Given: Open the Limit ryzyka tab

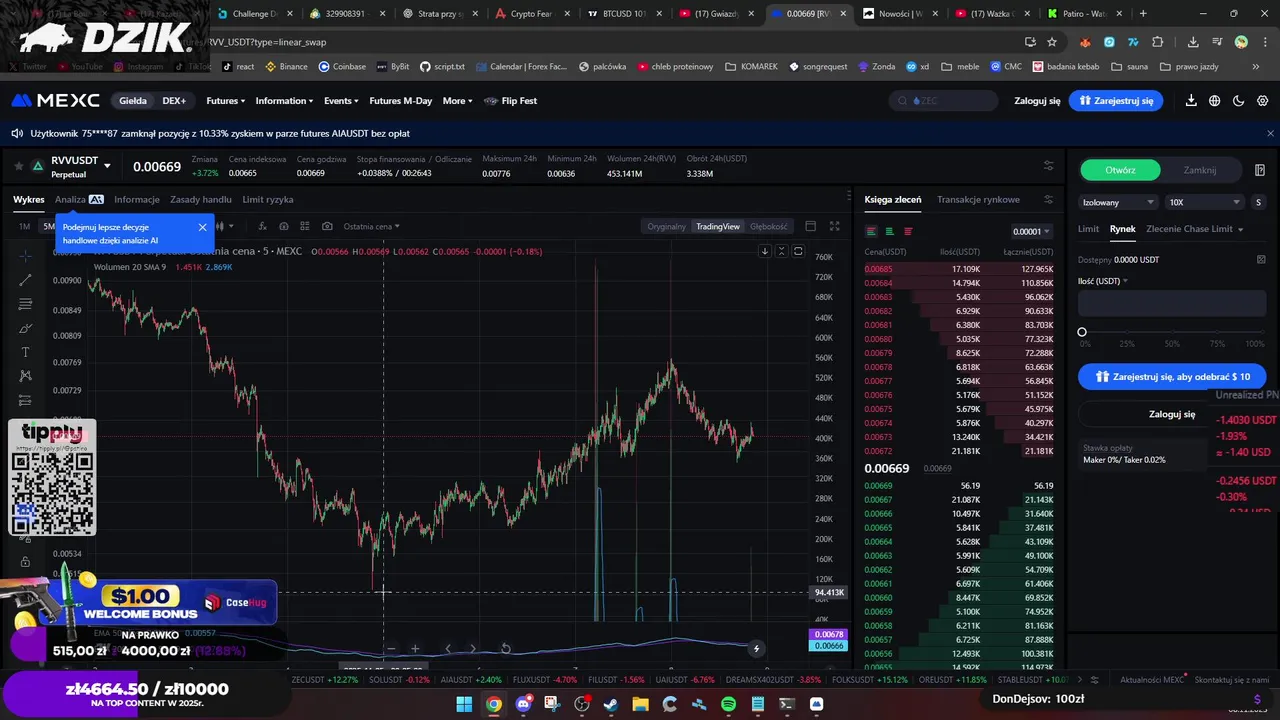Looking at the screenshot, I should click(267, 199).
